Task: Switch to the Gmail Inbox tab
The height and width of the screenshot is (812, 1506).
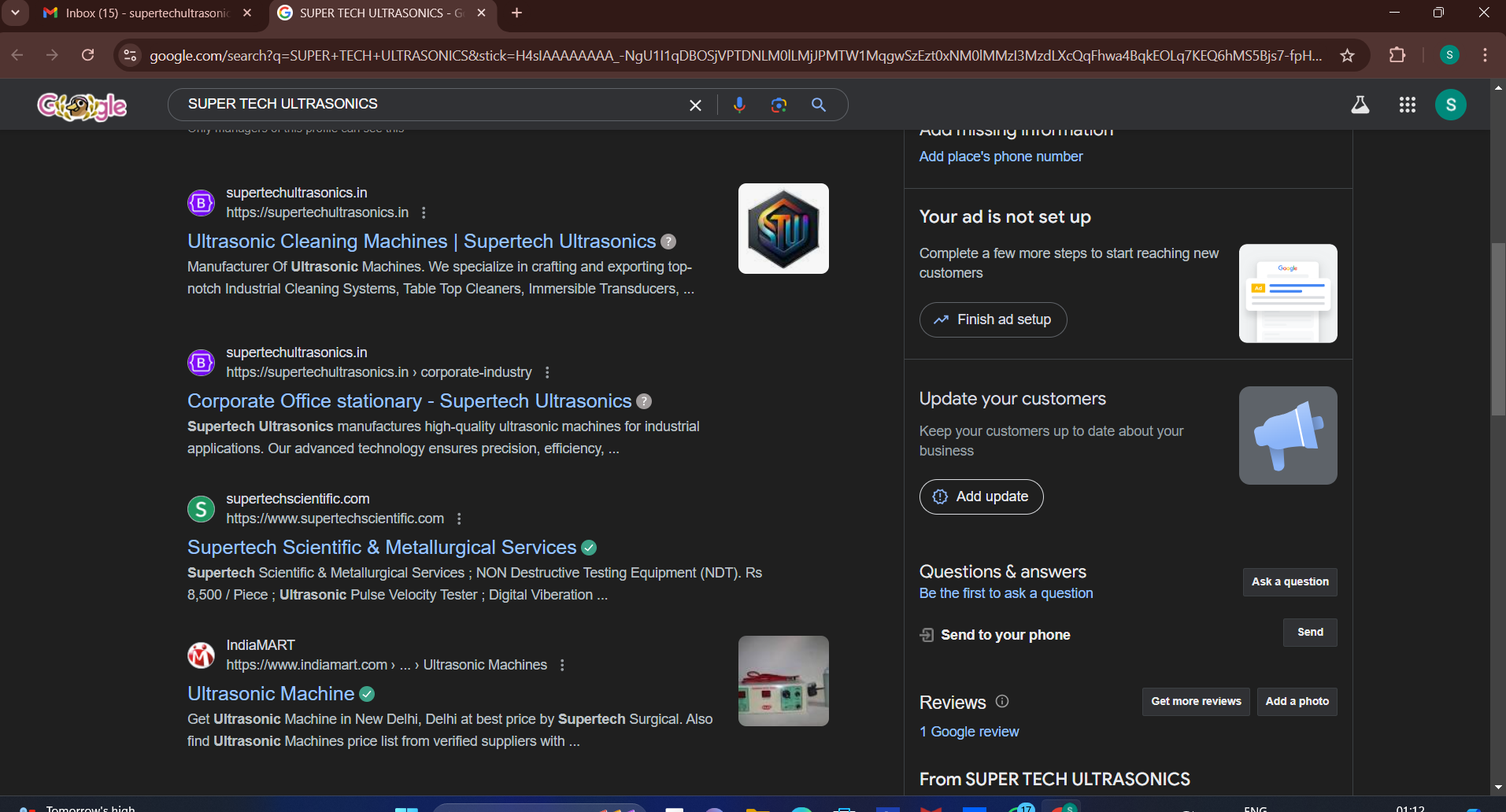Action: (x=148, y=13)
